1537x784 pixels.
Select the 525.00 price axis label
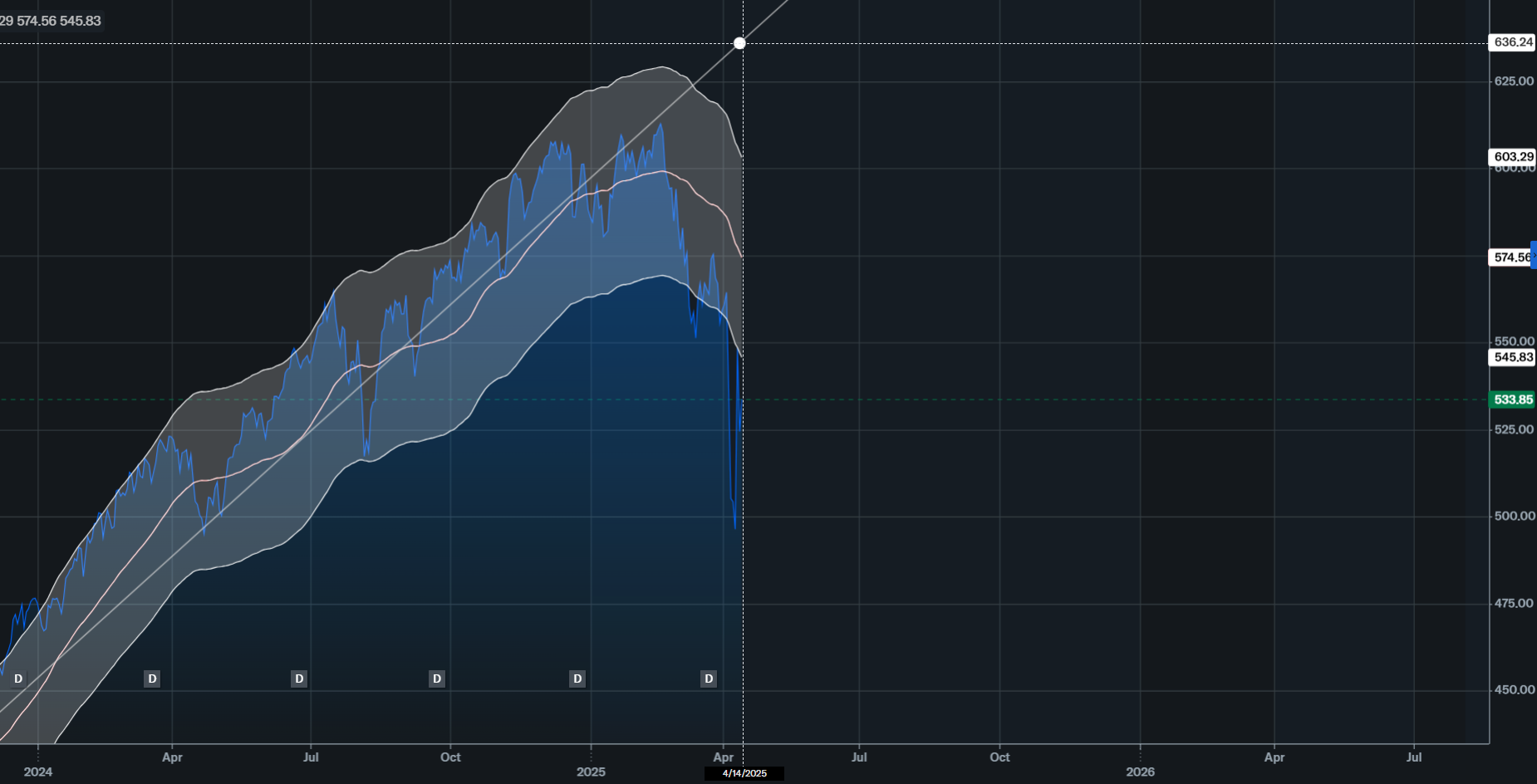click(x=1514, y=429)
